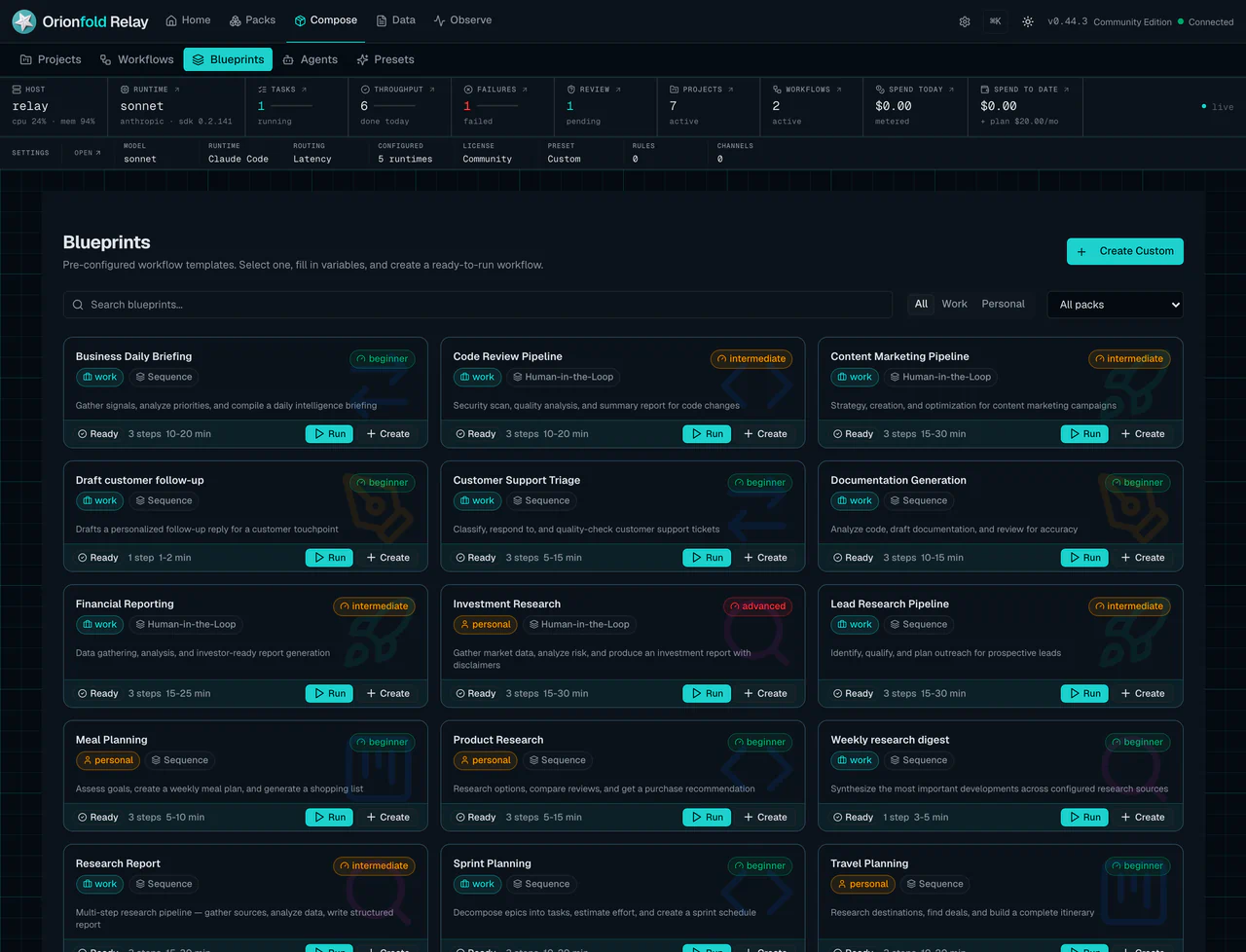Screen dimensions: 1246x952
Task: Create workflow from Product Research
Action: tap(766, 818)
